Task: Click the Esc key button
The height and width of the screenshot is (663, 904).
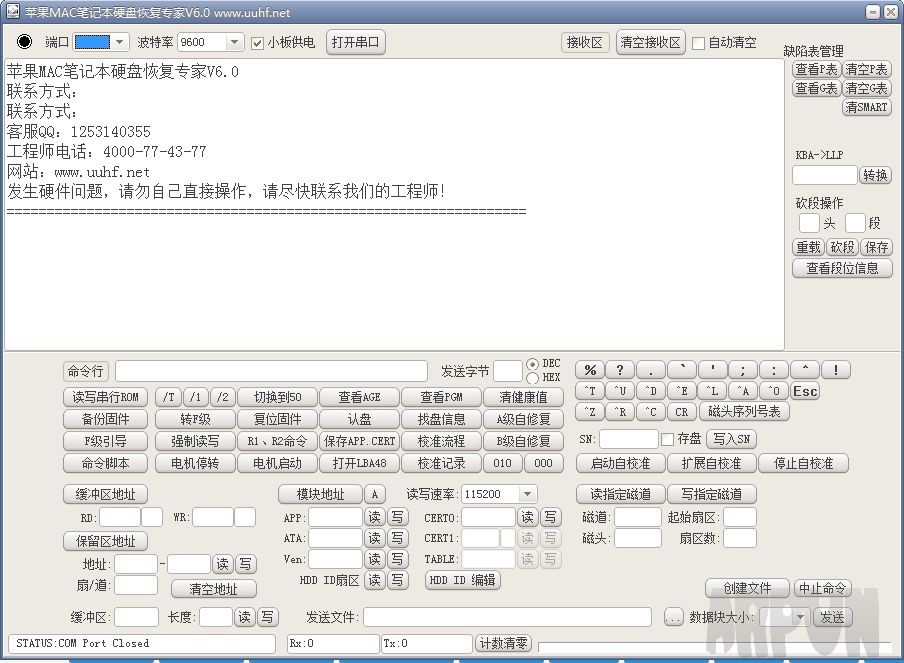Action: (x=805, y=391)
